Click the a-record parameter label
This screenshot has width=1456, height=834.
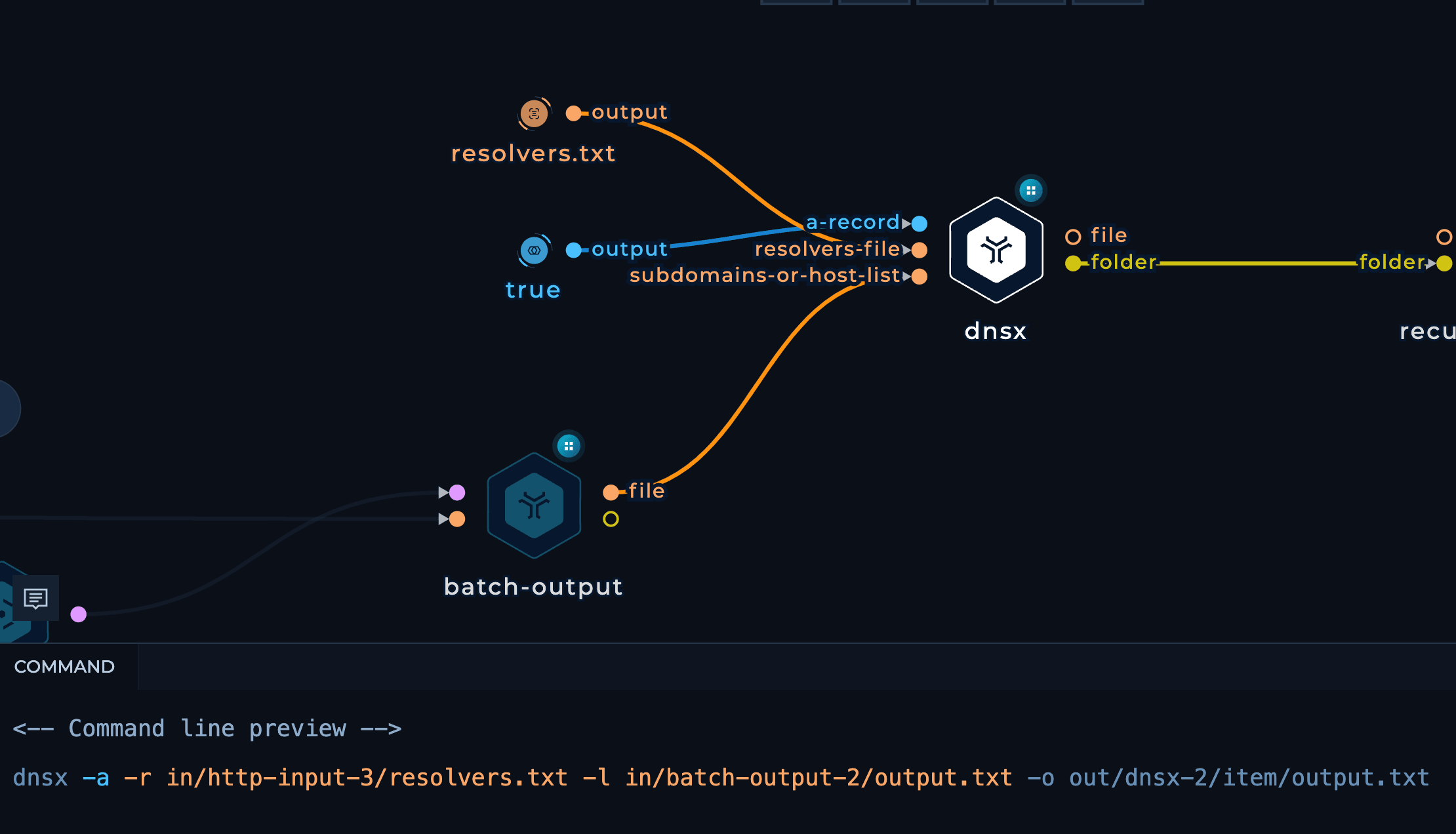[x=853, y=223]
